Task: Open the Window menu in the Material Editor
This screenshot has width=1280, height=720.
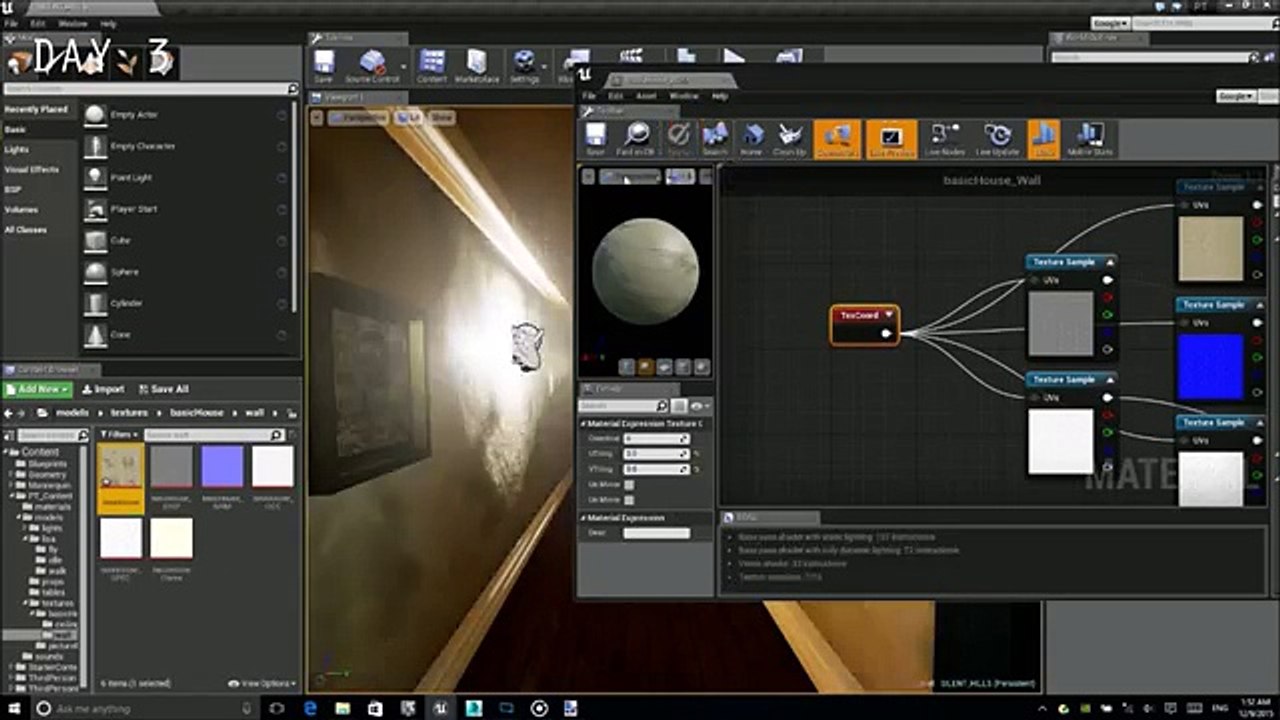Action: (684, 96)
